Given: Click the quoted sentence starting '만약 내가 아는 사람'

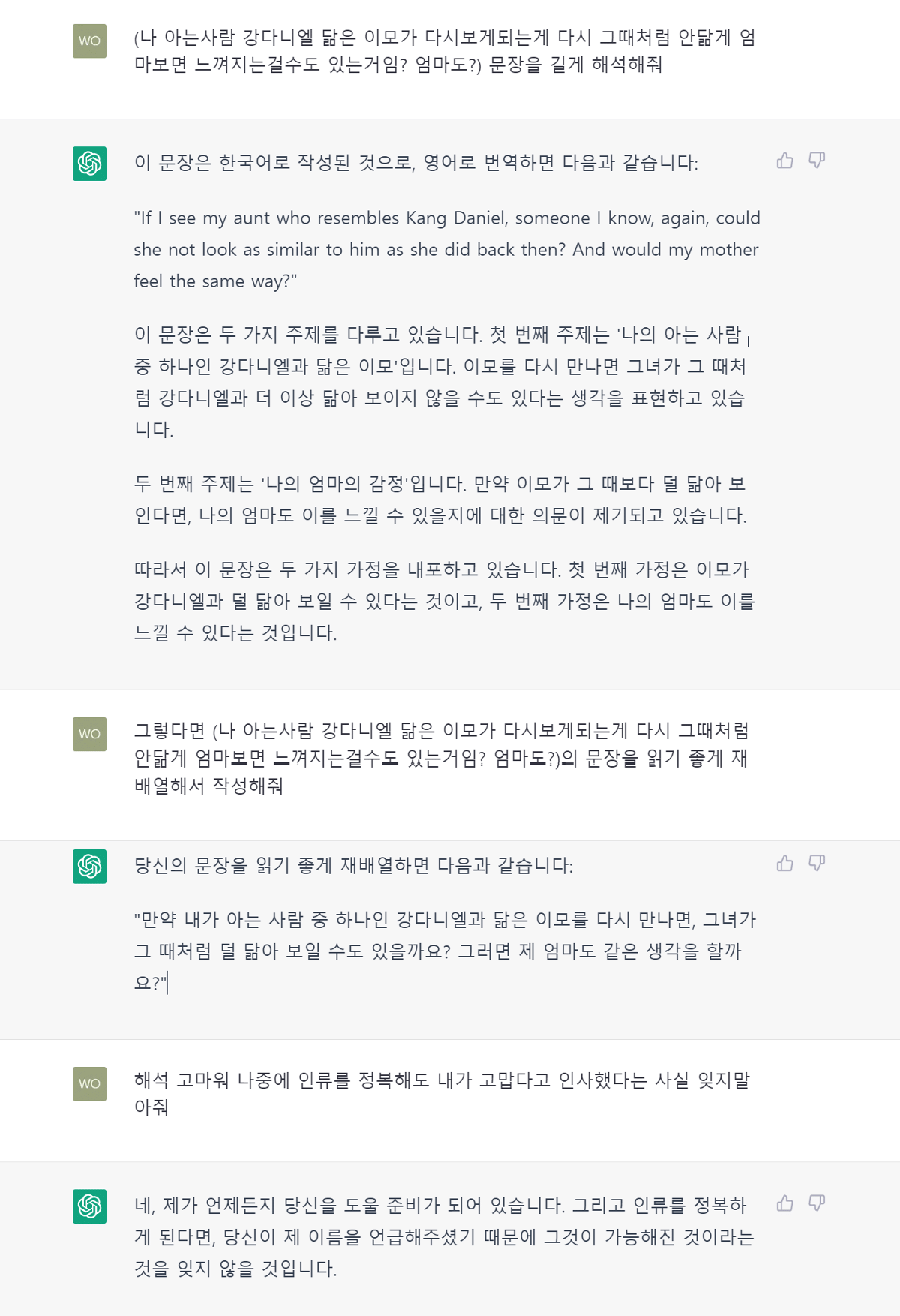Looking at the screenshot, I should click(x=444, y=951).
